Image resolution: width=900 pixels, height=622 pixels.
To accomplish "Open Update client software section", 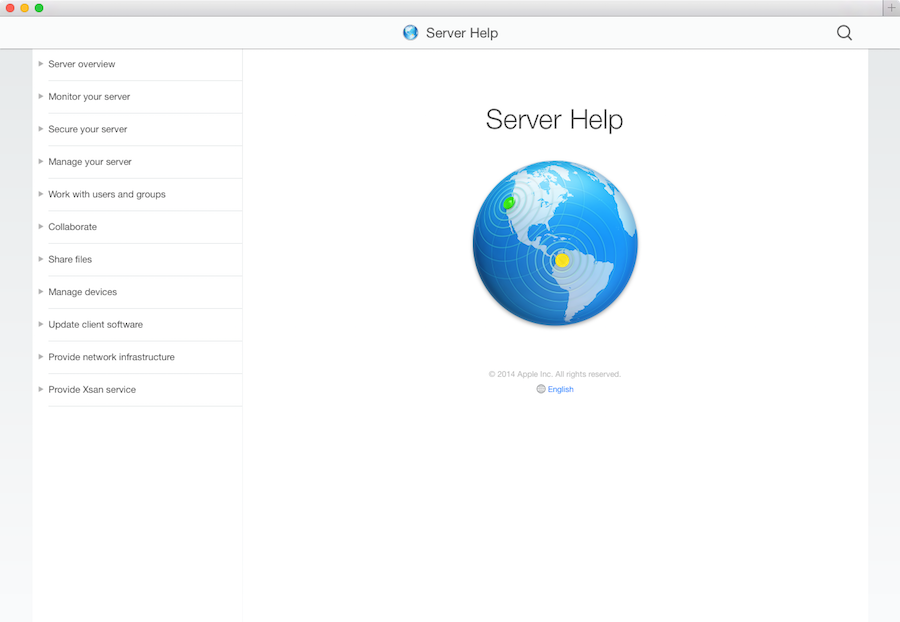I will click(95, 325).
